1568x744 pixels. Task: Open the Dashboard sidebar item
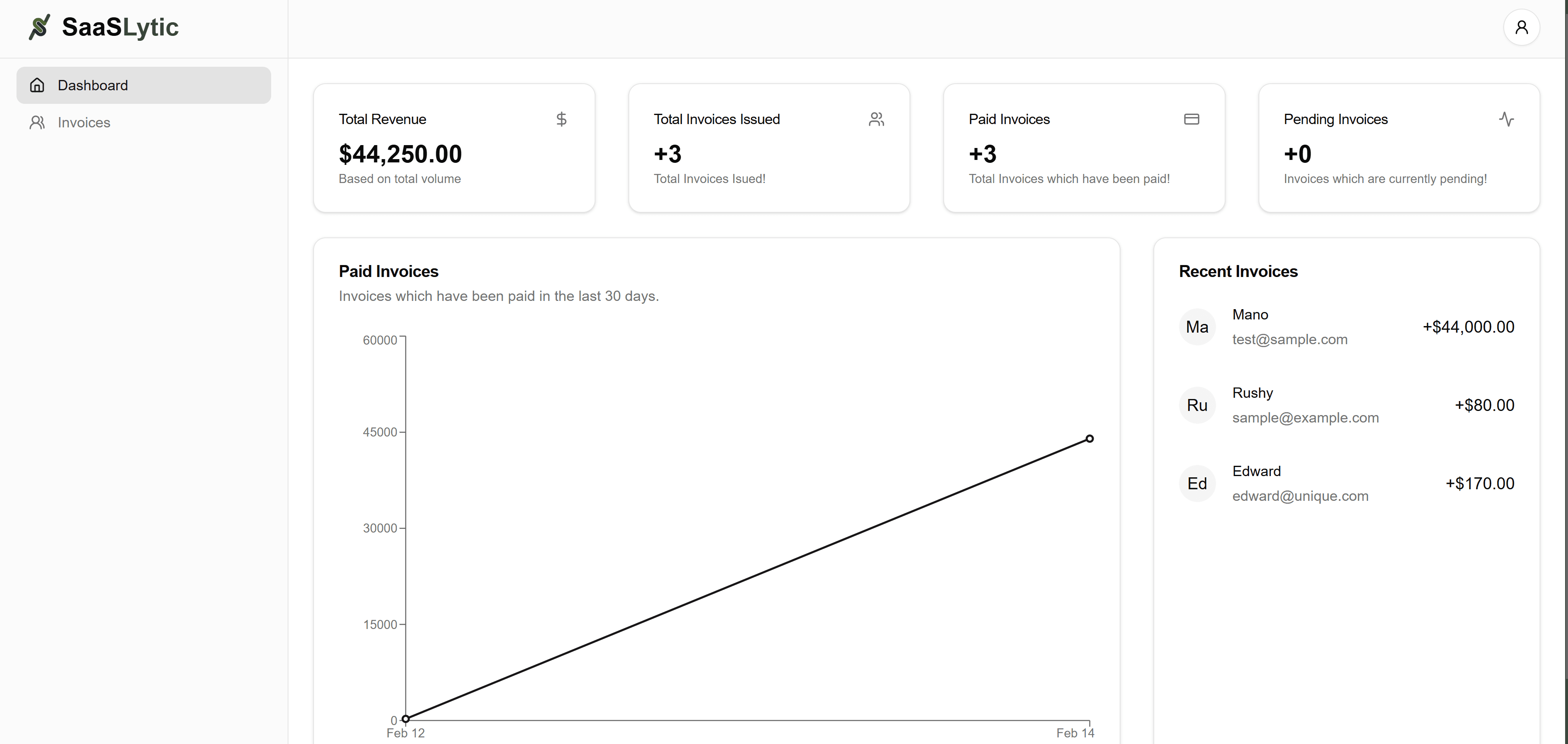click(x=144, y=85)
